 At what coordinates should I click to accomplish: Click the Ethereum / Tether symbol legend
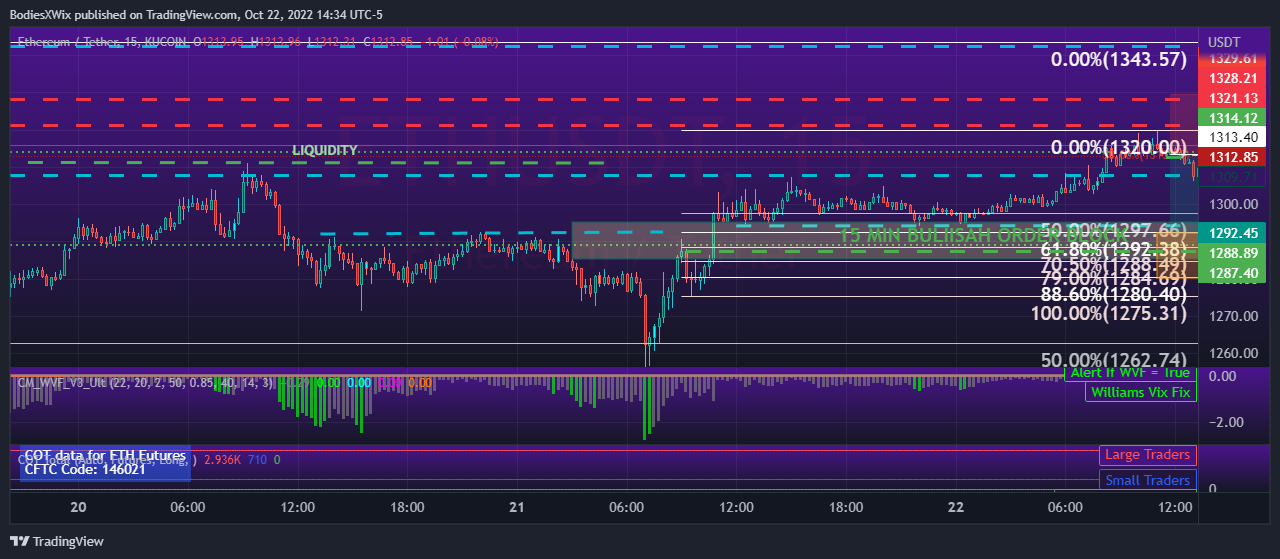point(101,42)
